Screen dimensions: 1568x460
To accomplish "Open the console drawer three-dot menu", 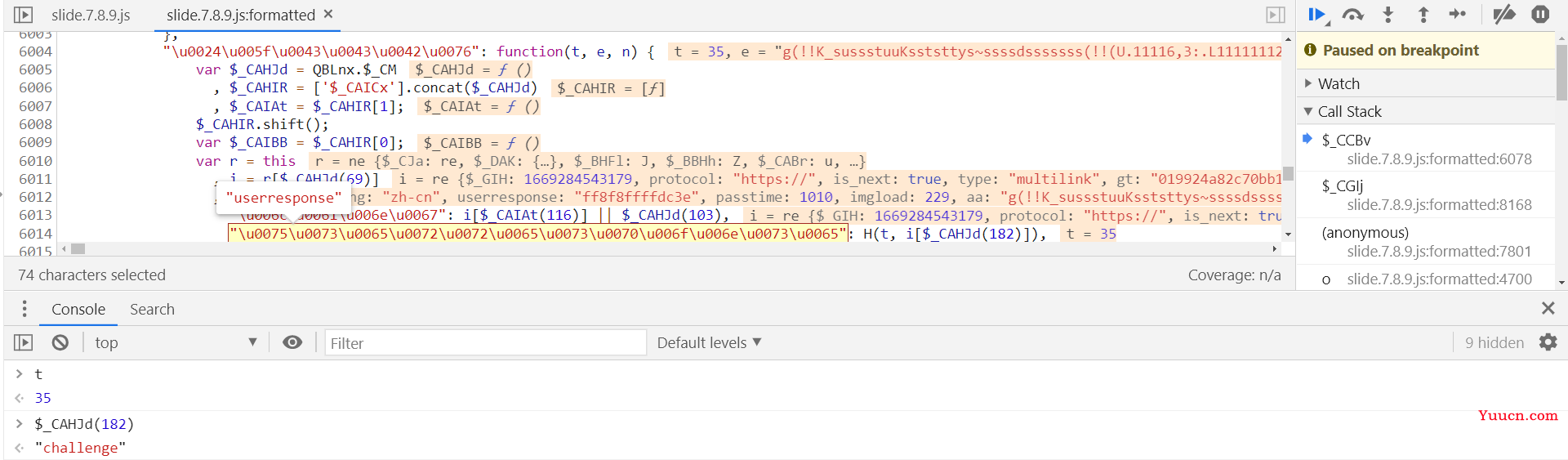I will tap(24, 309).
